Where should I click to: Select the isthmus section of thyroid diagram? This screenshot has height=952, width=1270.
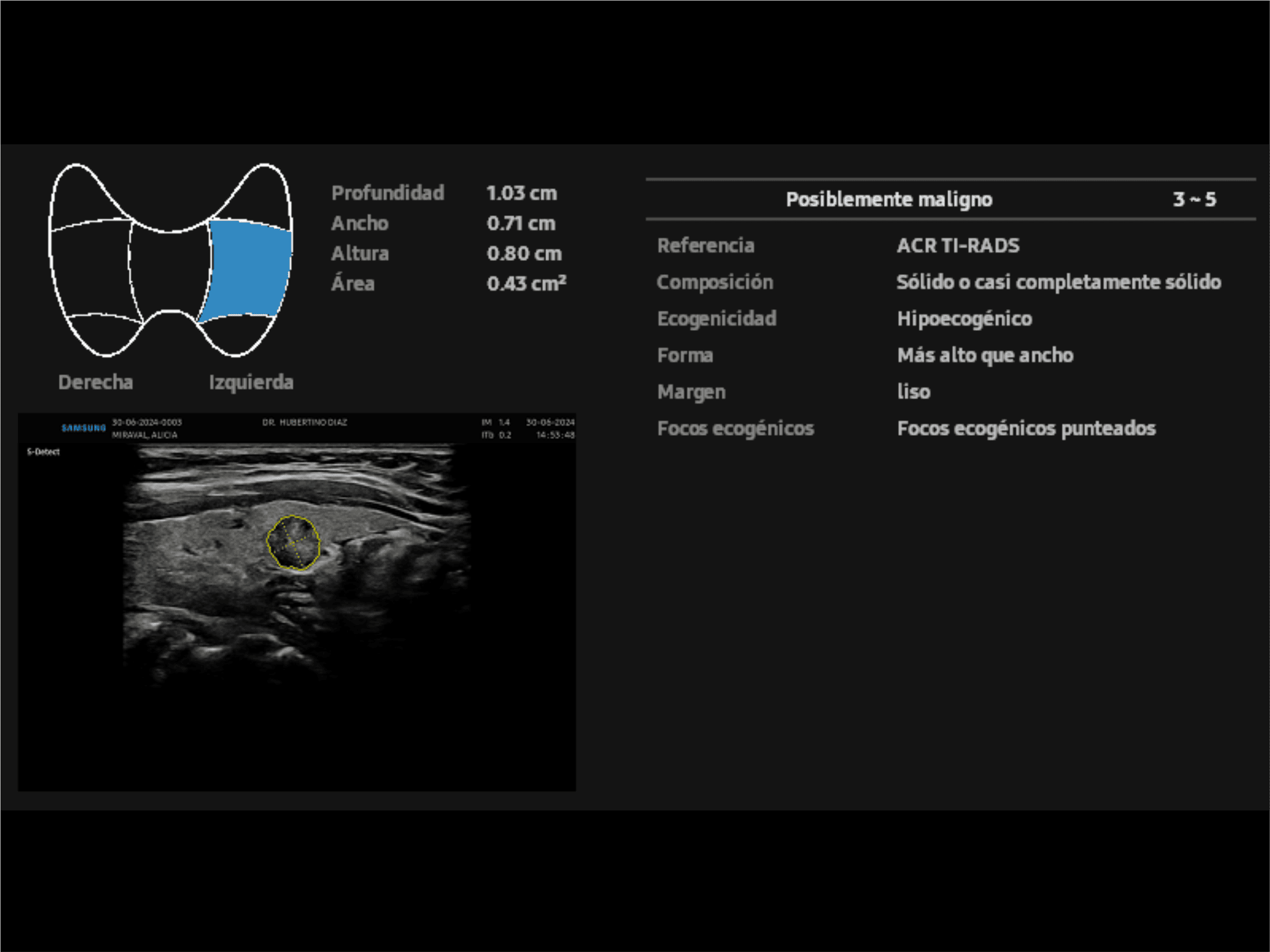click(169, 270)
